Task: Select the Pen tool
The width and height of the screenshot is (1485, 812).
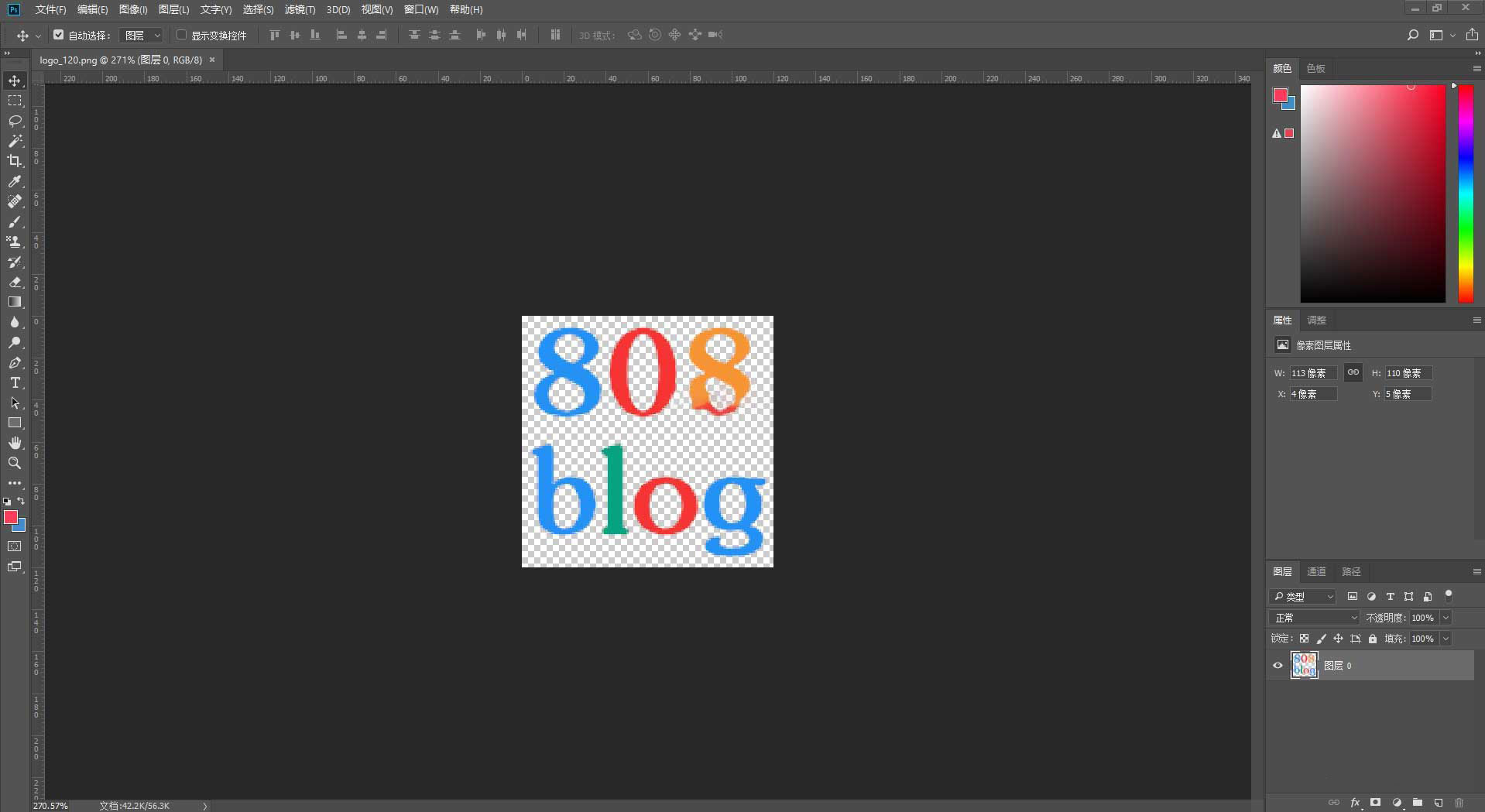Action: point(15,362)
